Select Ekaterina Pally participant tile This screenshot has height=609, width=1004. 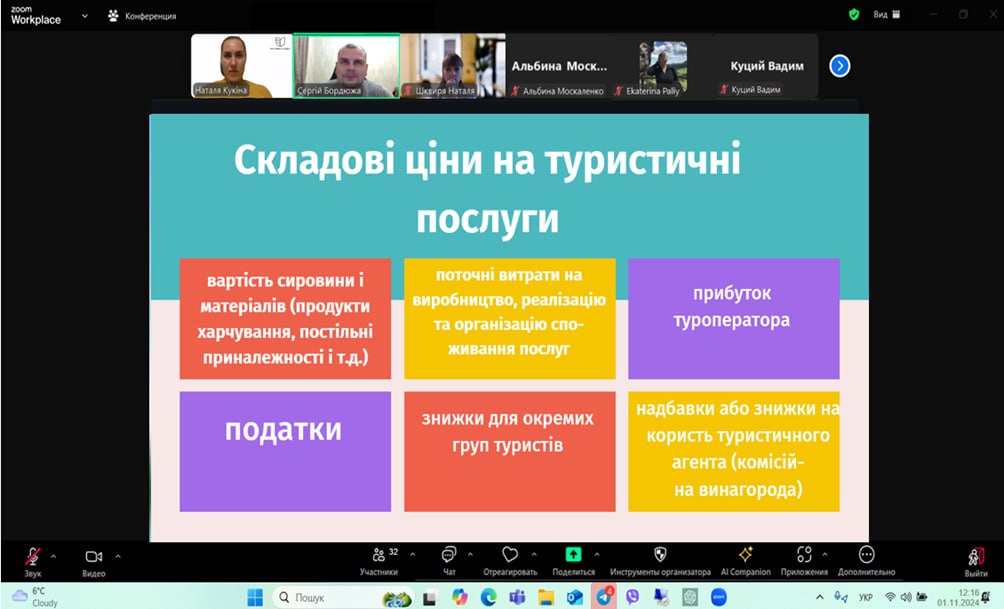[x=662, y=65]
